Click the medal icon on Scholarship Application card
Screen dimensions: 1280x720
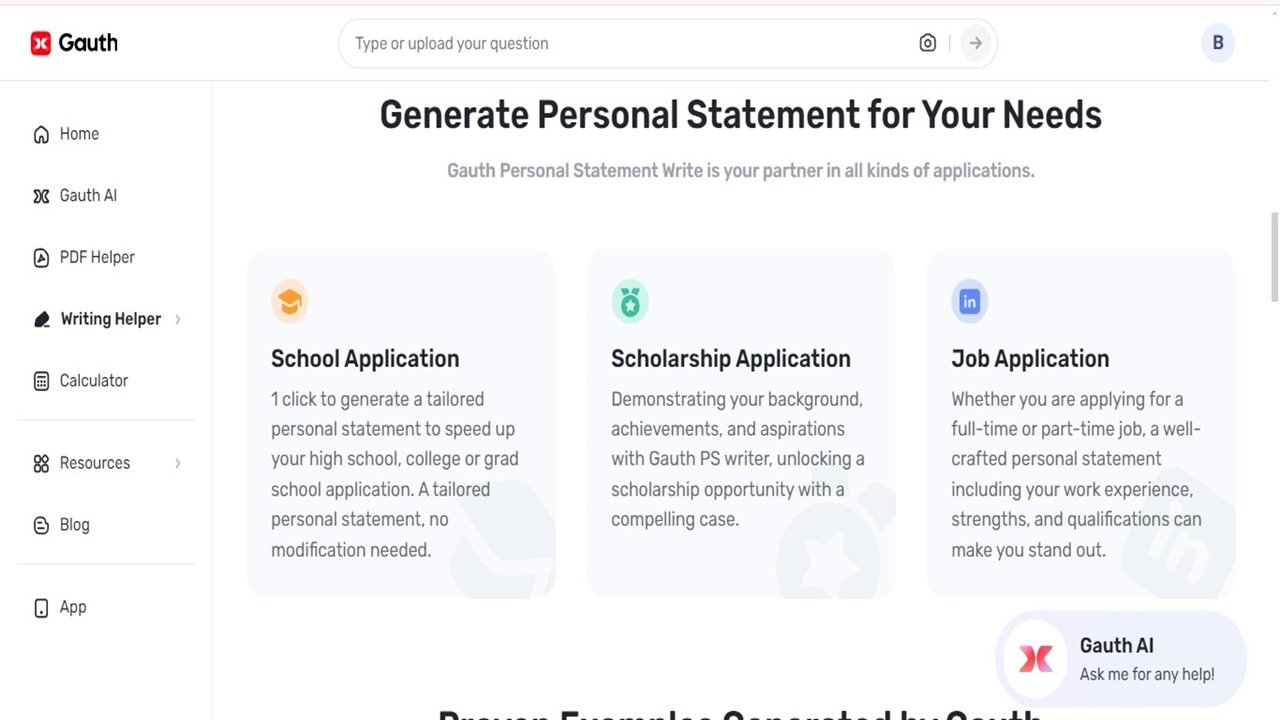click(x=630, y=301)
